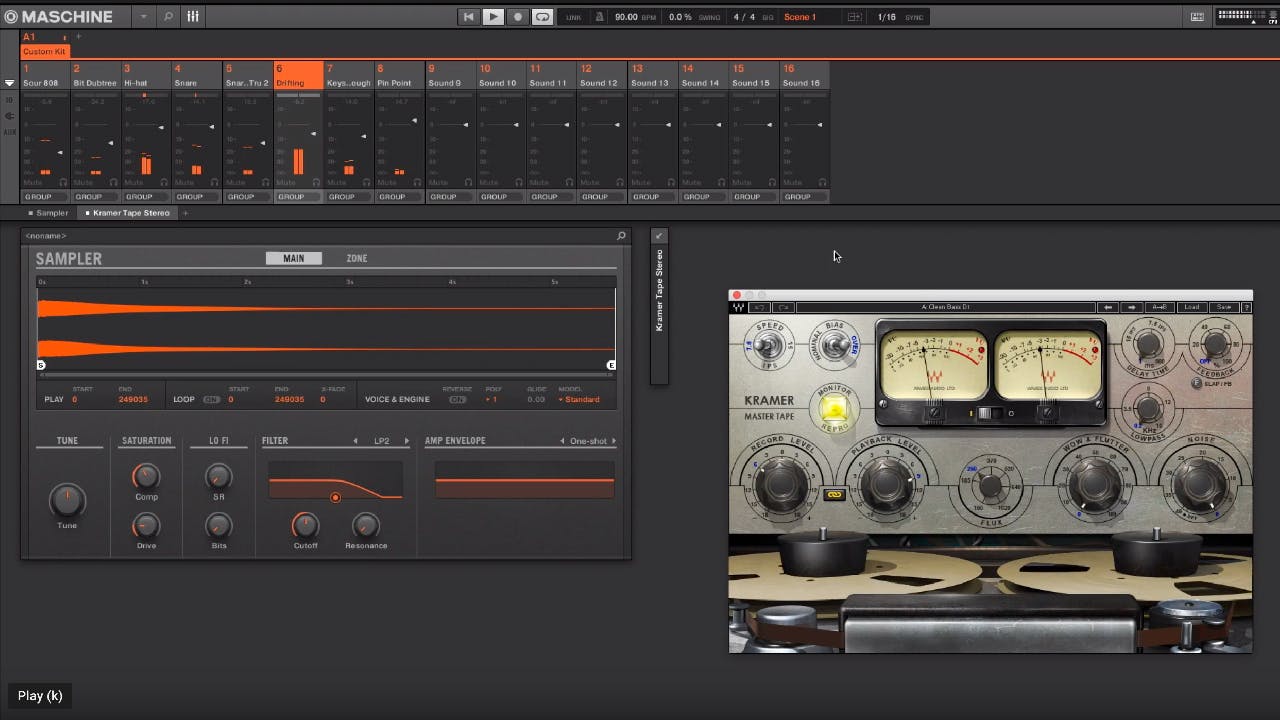The height and width of the screenshot is (720, 1280).
Task: Mute the Drifting channel
Action: 286,182
